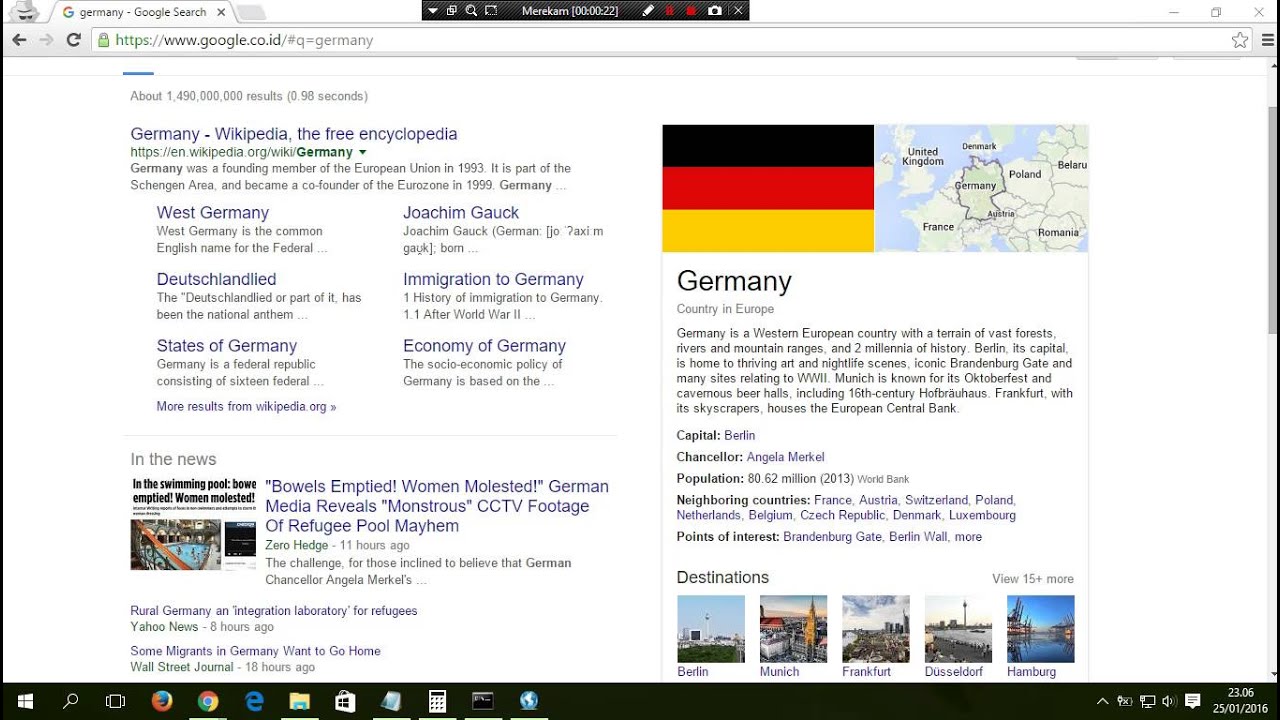
Task: Expand the recorder toolbar dropdown triangle
Action: point(433,11)
